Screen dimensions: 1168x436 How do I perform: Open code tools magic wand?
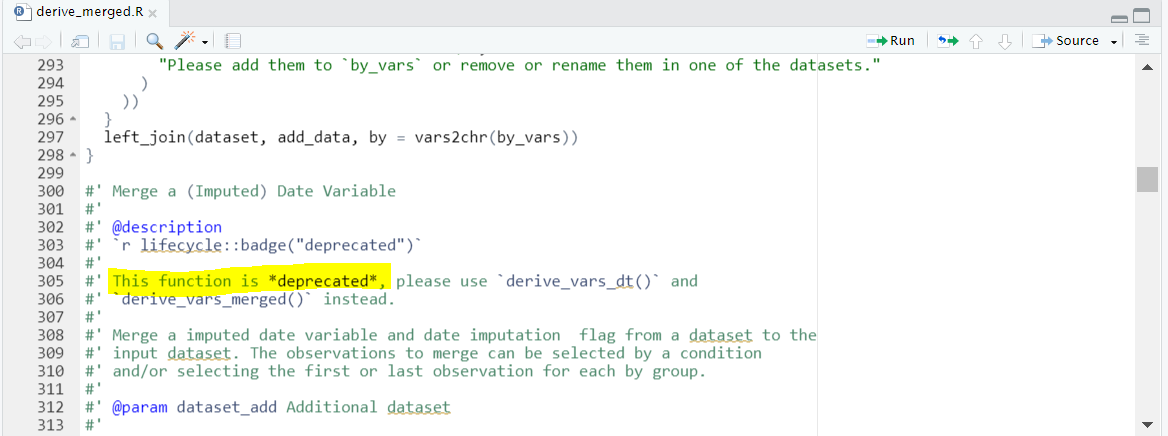[184, 41]
